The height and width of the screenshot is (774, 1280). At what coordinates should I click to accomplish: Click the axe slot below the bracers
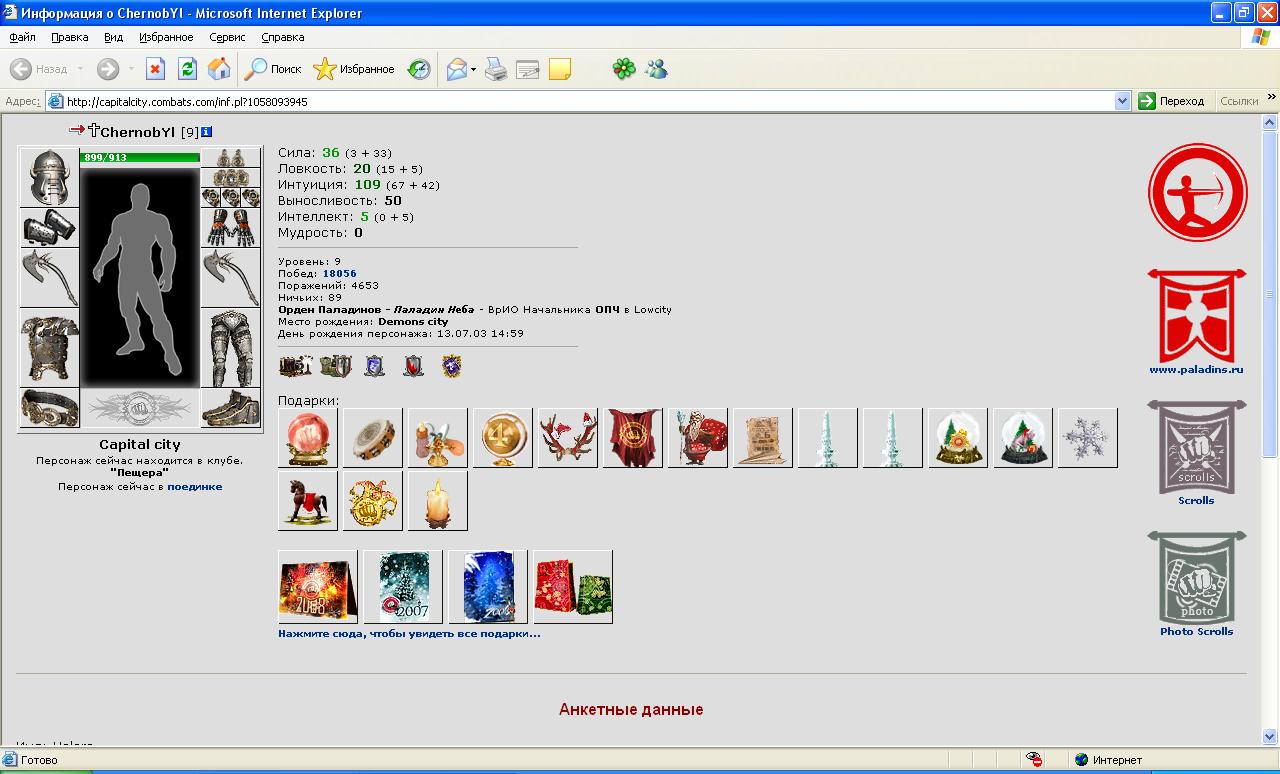click(x=49, y=278)
